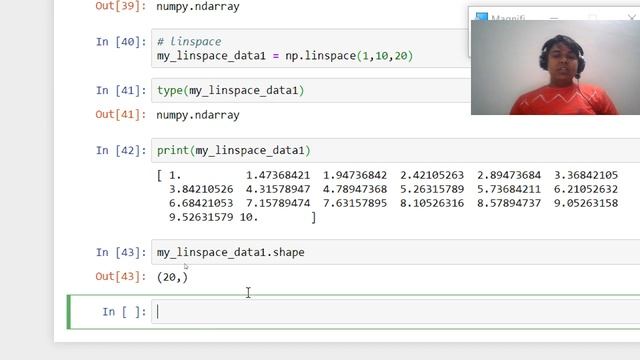Click numpy.ndarray output of Out[39]

pos(198,7)
